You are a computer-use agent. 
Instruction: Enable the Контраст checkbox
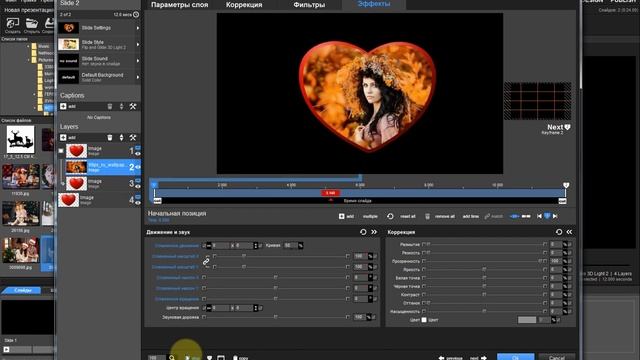point(424,295)
